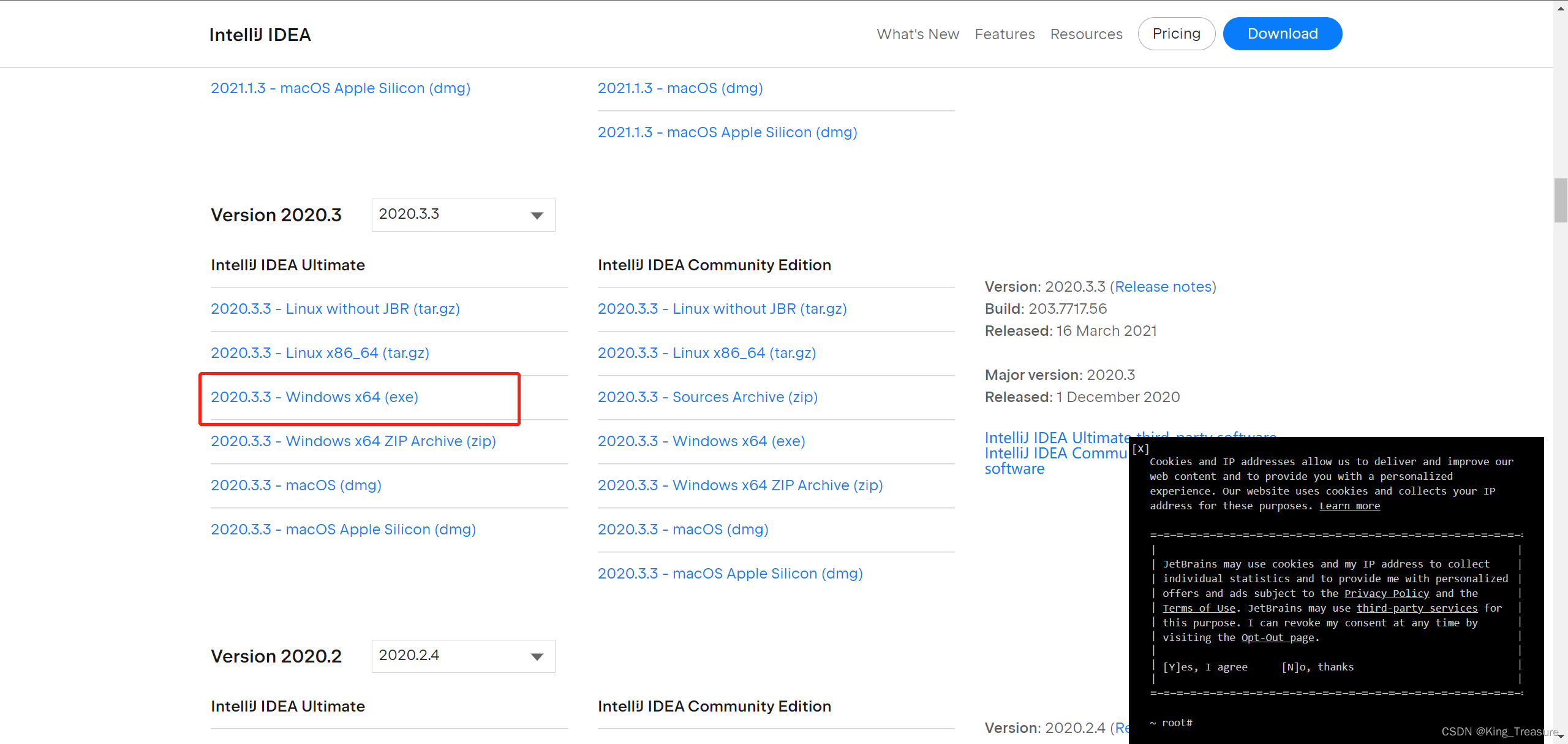This screenshot has height=744, width=1568.
Task: Click Major version: 2020.3 text
Action: [x=1060, y=375]
